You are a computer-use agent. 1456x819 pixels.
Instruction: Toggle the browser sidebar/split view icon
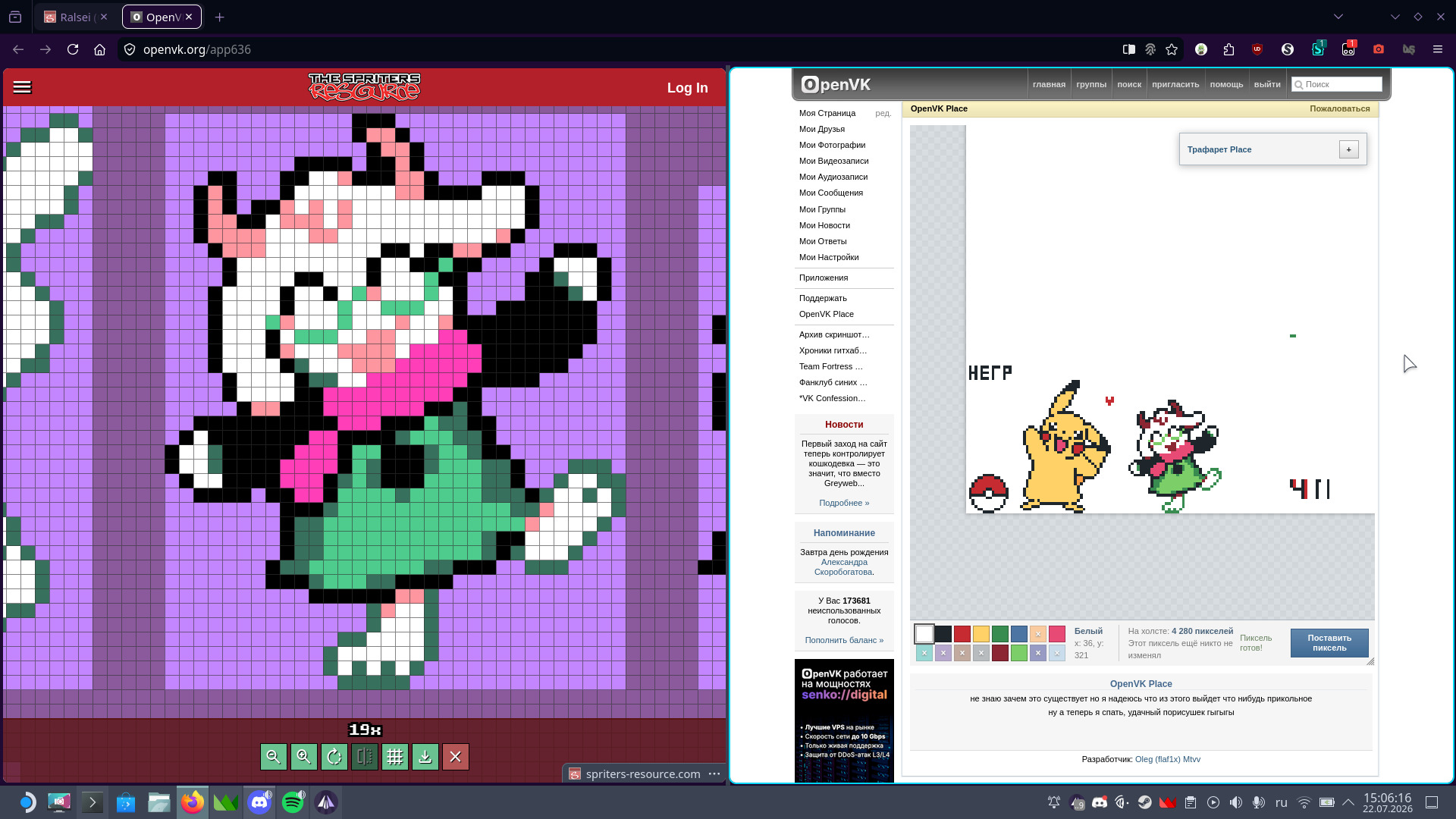click(1129, 49)
